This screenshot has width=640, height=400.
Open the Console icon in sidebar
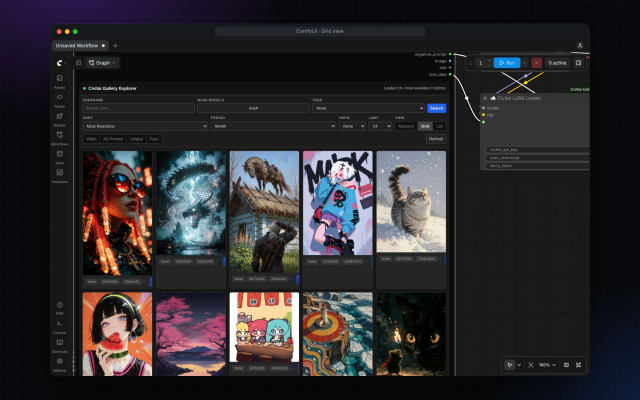tap(60, 326)
